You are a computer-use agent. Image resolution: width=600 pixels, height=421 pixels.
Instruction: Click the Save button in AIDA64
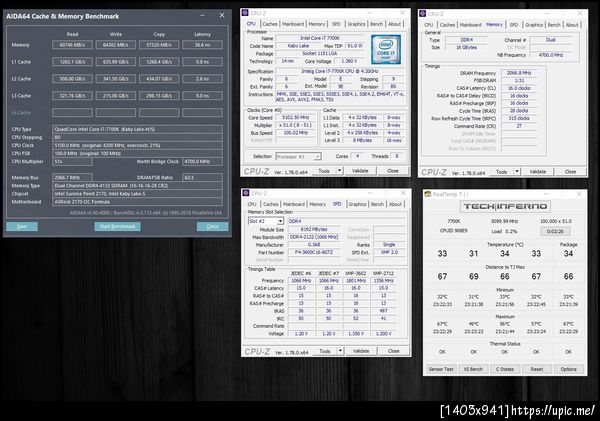[22, 227]
